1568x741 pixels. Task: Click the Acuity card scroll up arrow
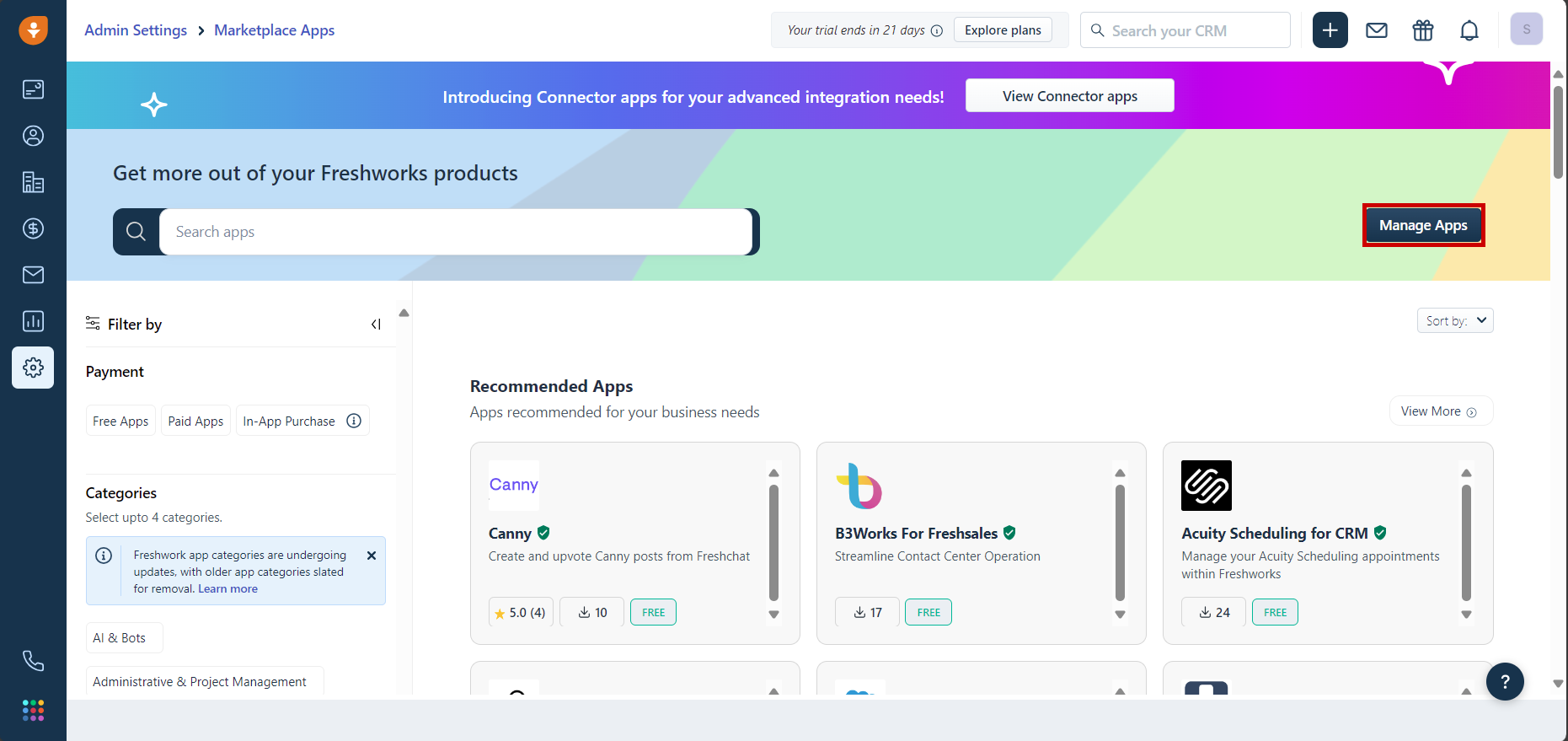[x=1466, y=473]
